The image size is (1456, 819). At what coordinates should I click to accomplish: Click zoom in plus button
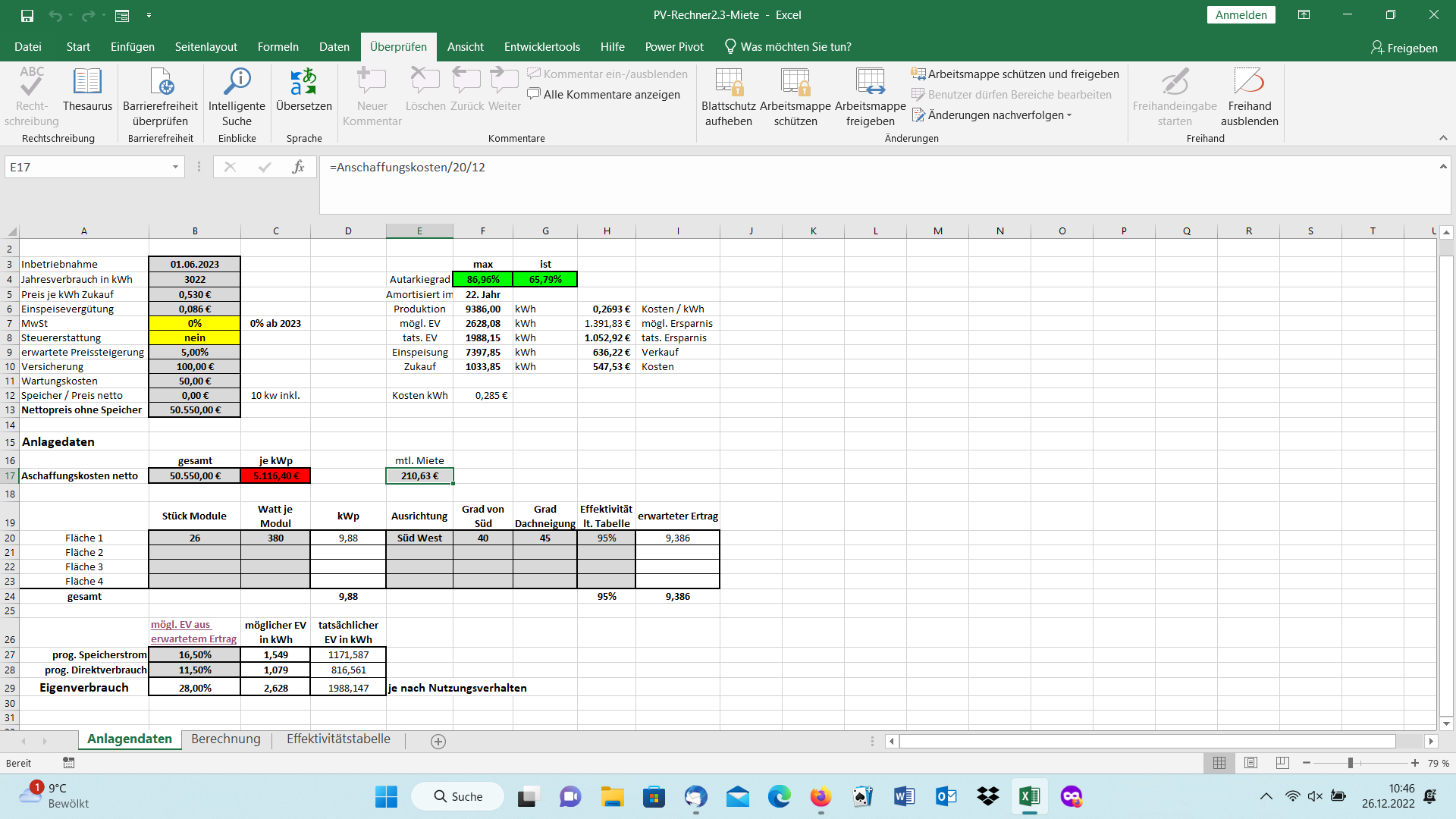point(1415,763)
